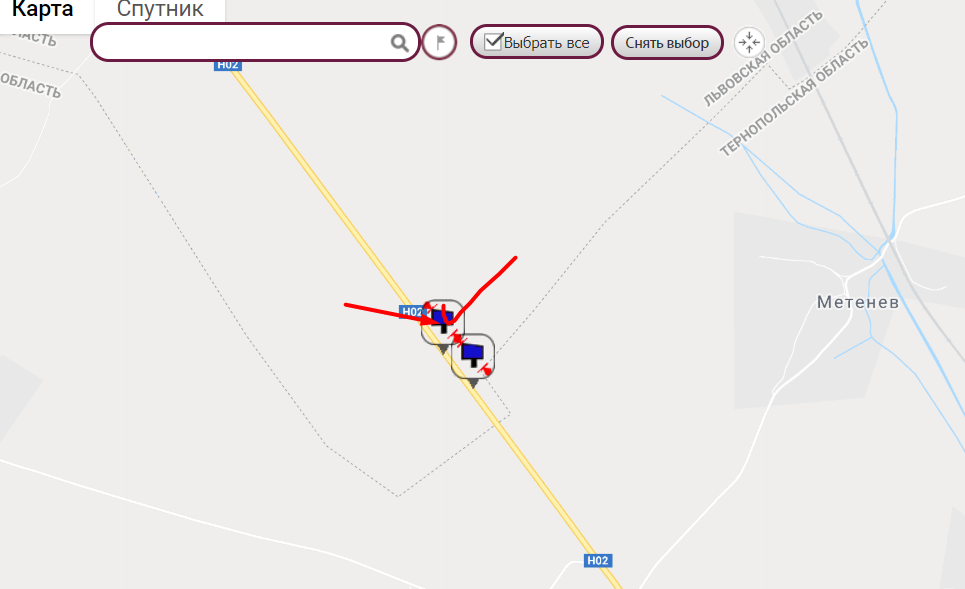Screen dimensions: 965x589
Task: Click the Метенев town label
Action: pos(858,302)
